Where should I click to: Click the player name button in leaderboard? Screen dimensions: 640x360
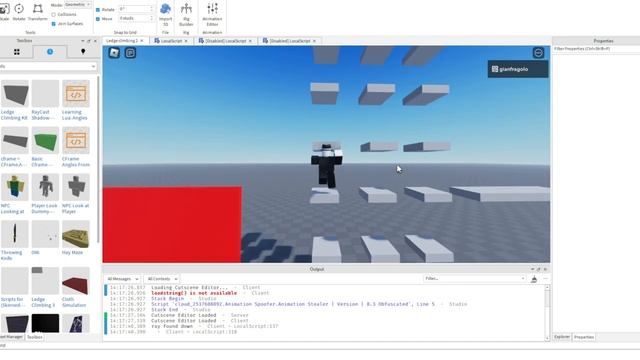[518, 69]
